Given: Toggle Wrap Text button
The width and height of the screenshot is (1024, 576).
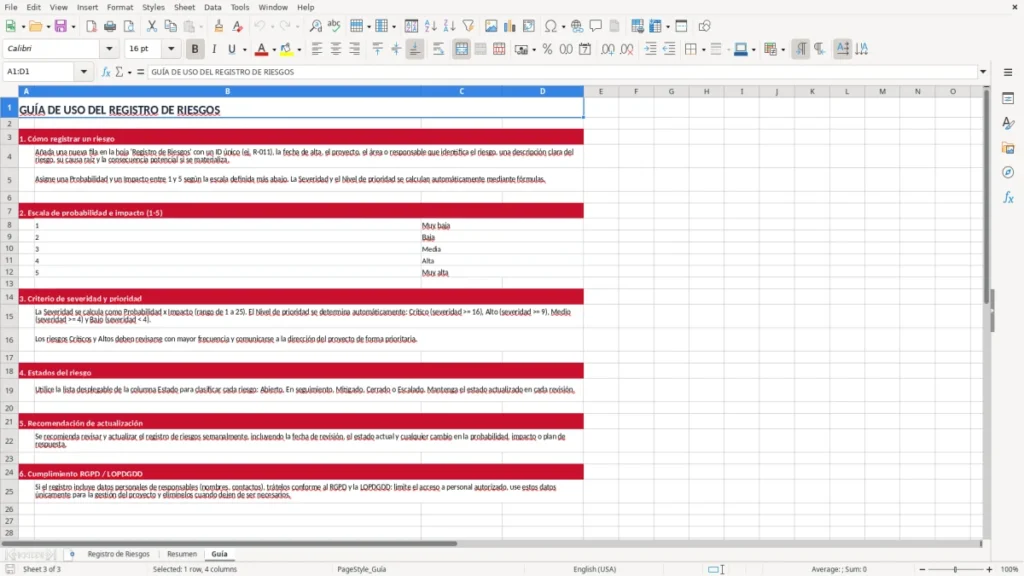Looking at the screenshot, I should point(438,49).
